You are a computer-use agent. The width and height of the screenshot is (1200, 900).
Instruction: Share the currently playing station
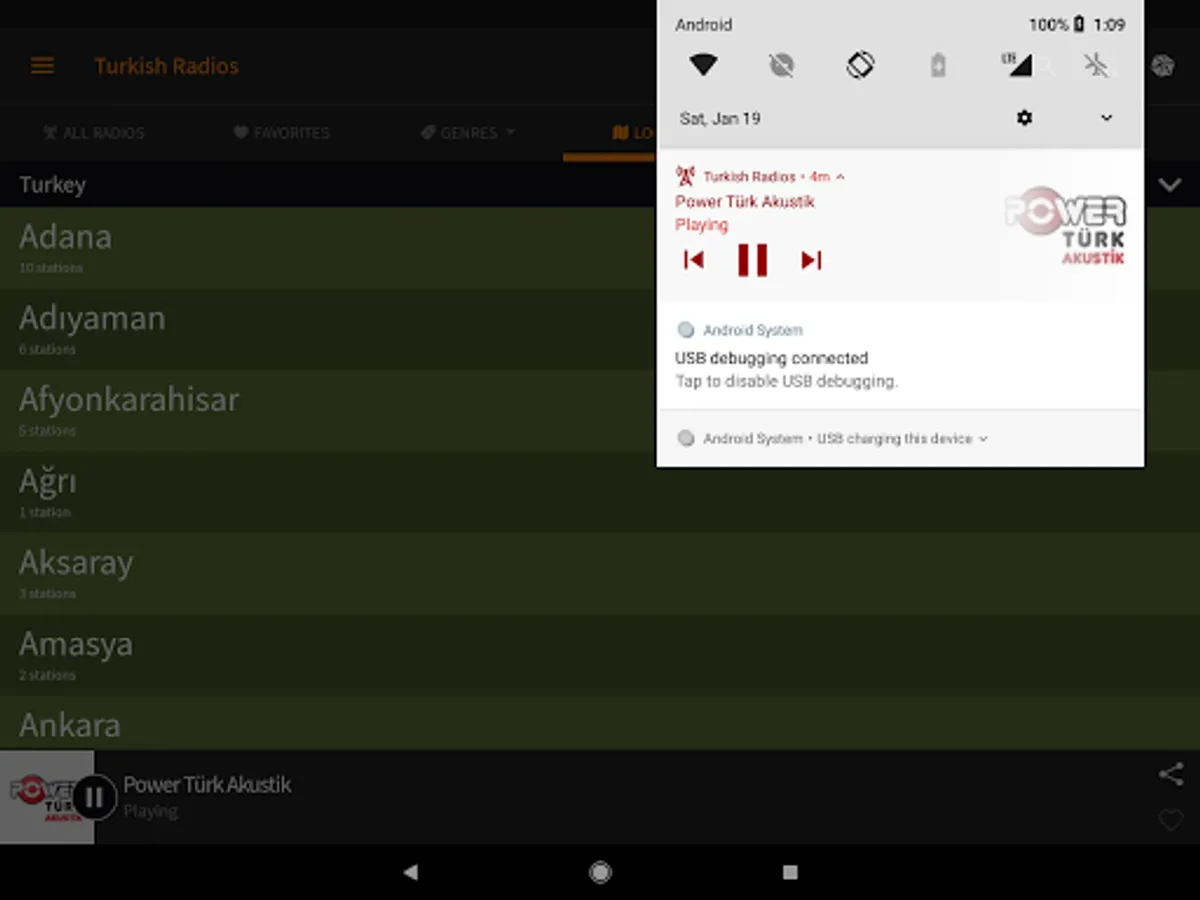point(1171,774)
